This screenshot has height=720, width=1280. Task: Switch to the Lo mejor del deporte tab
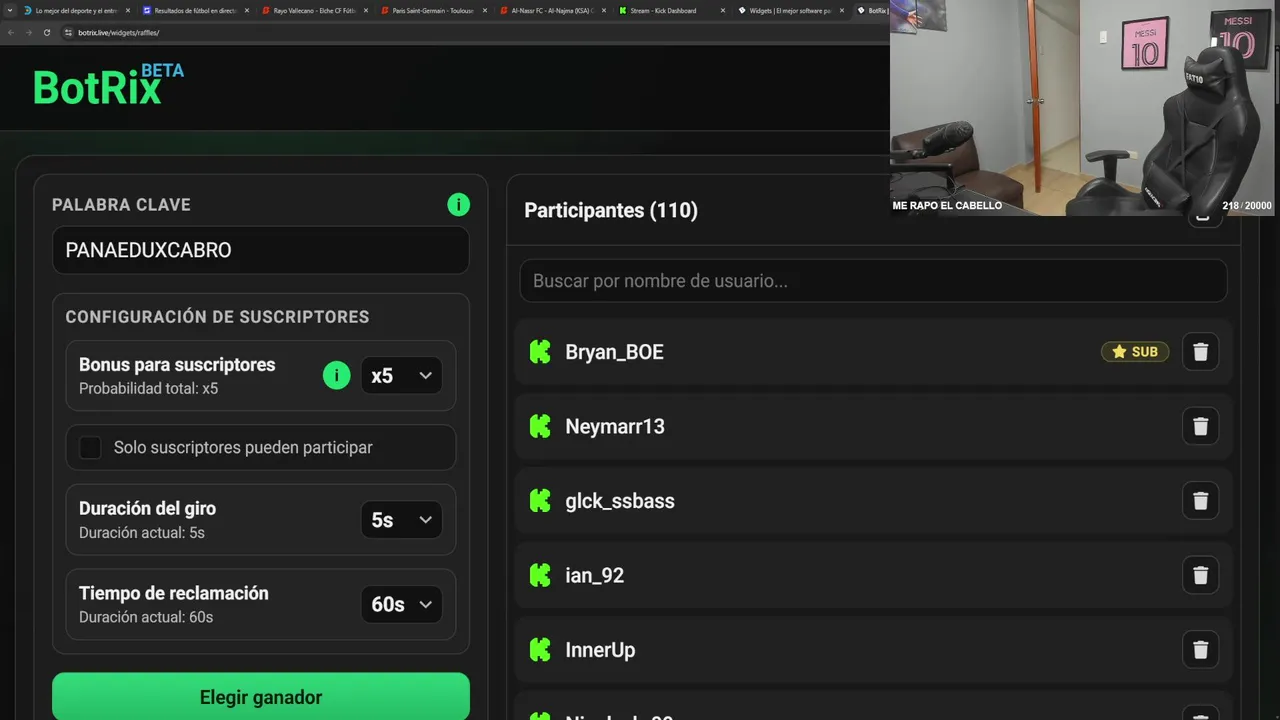[76, 10]
